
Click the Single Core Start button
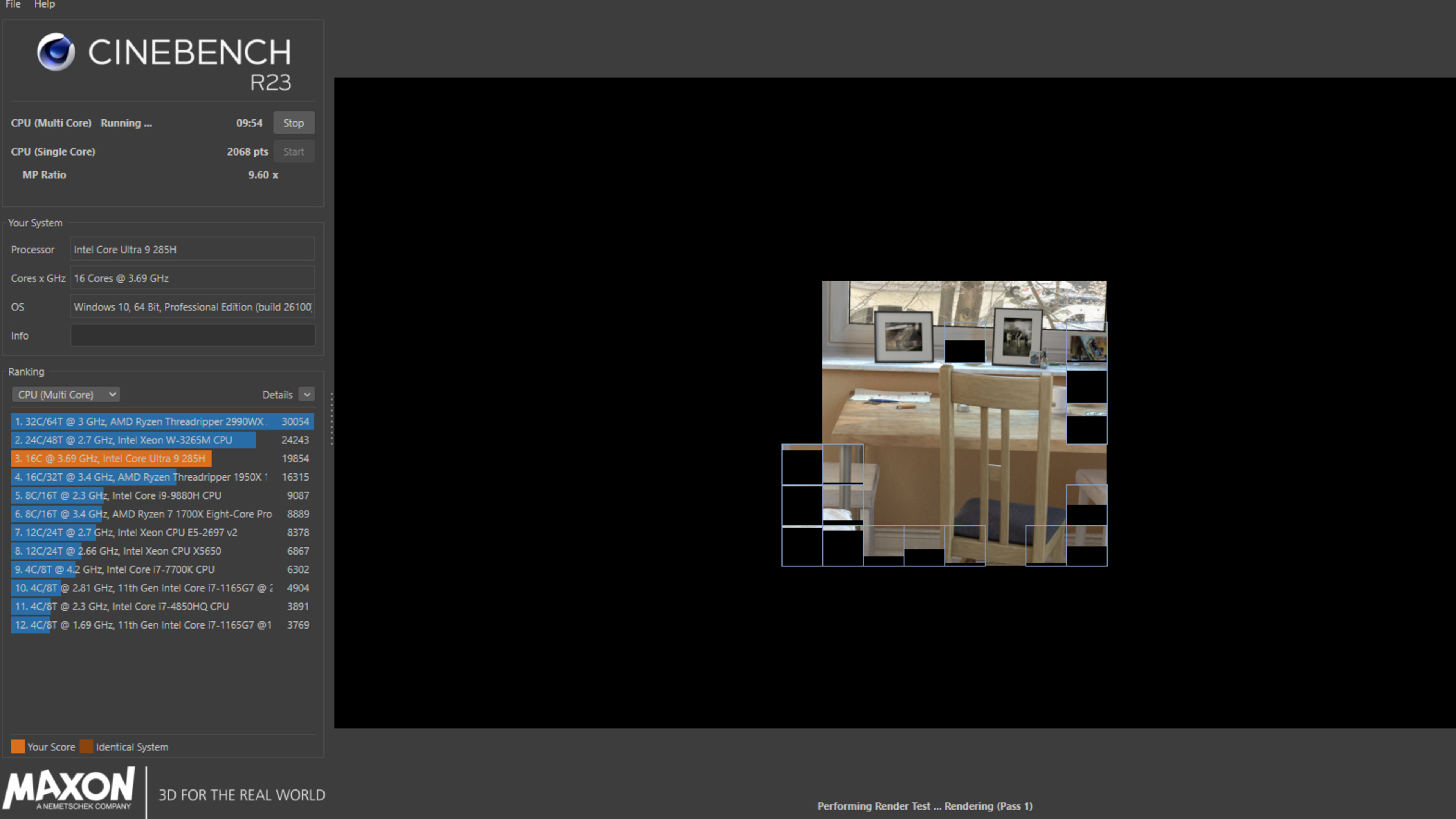(x=294, y=152)
